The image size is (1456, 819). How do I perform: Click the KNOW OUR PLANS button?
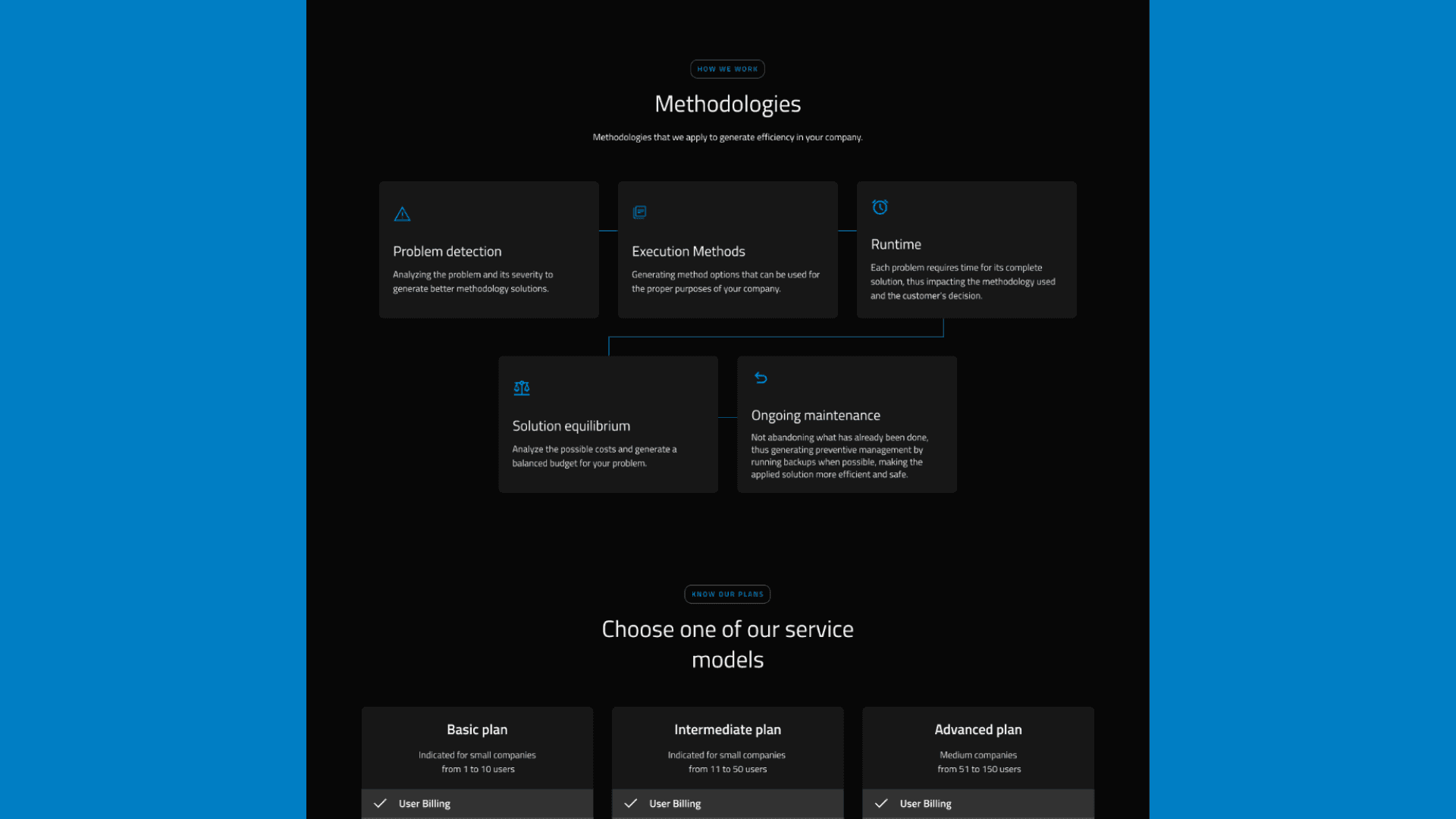point(728,594)
